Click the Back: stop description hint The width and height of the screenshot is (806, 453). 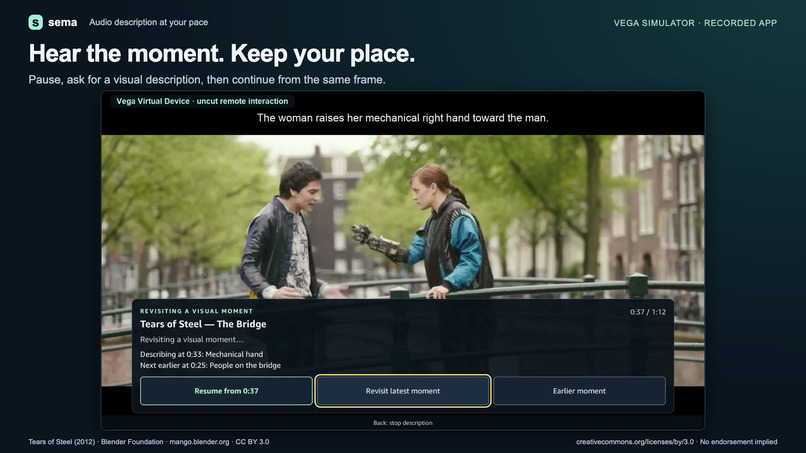[402, 423]
